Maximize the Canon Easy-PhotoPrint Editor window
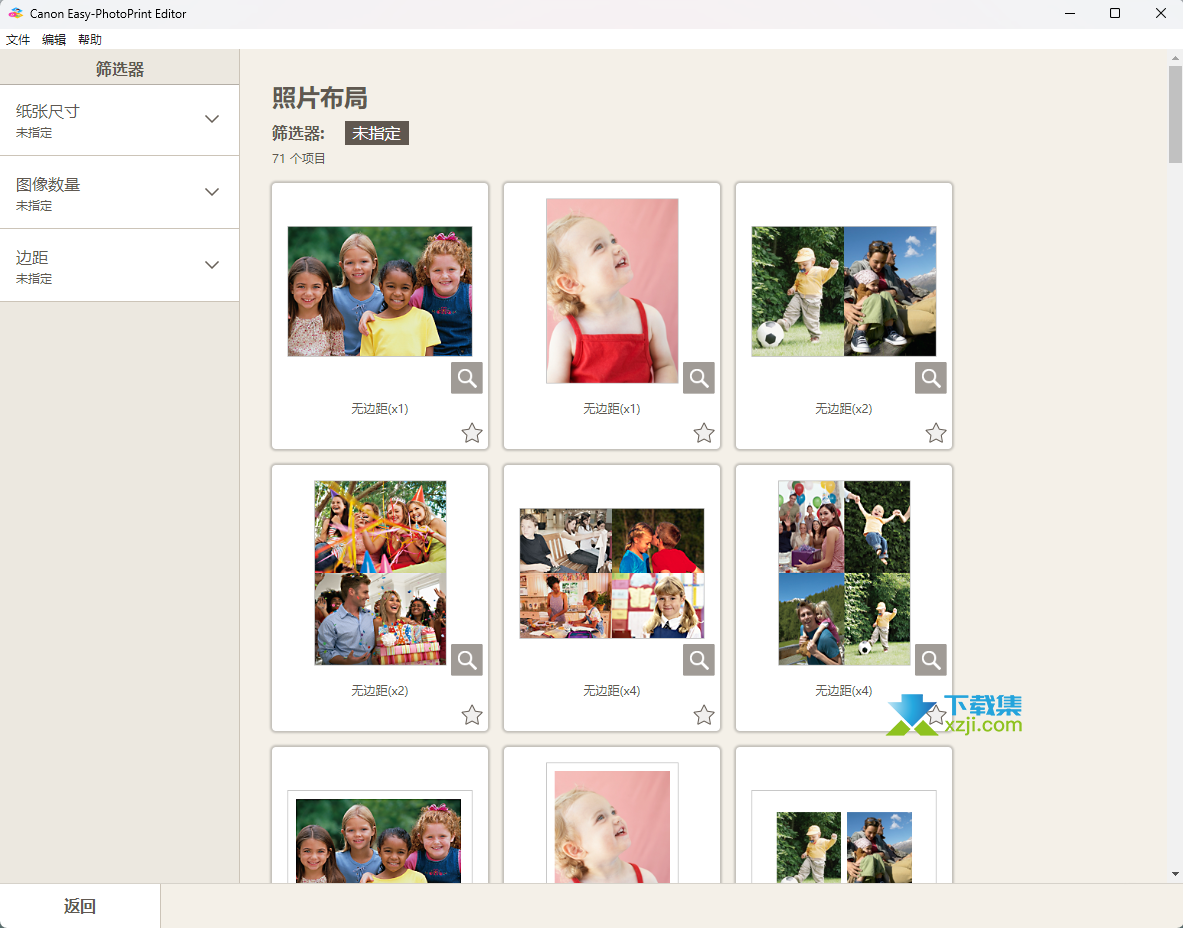Image resolution: width=1183 pixels, height=928 pixels. tap(1115, 14)
